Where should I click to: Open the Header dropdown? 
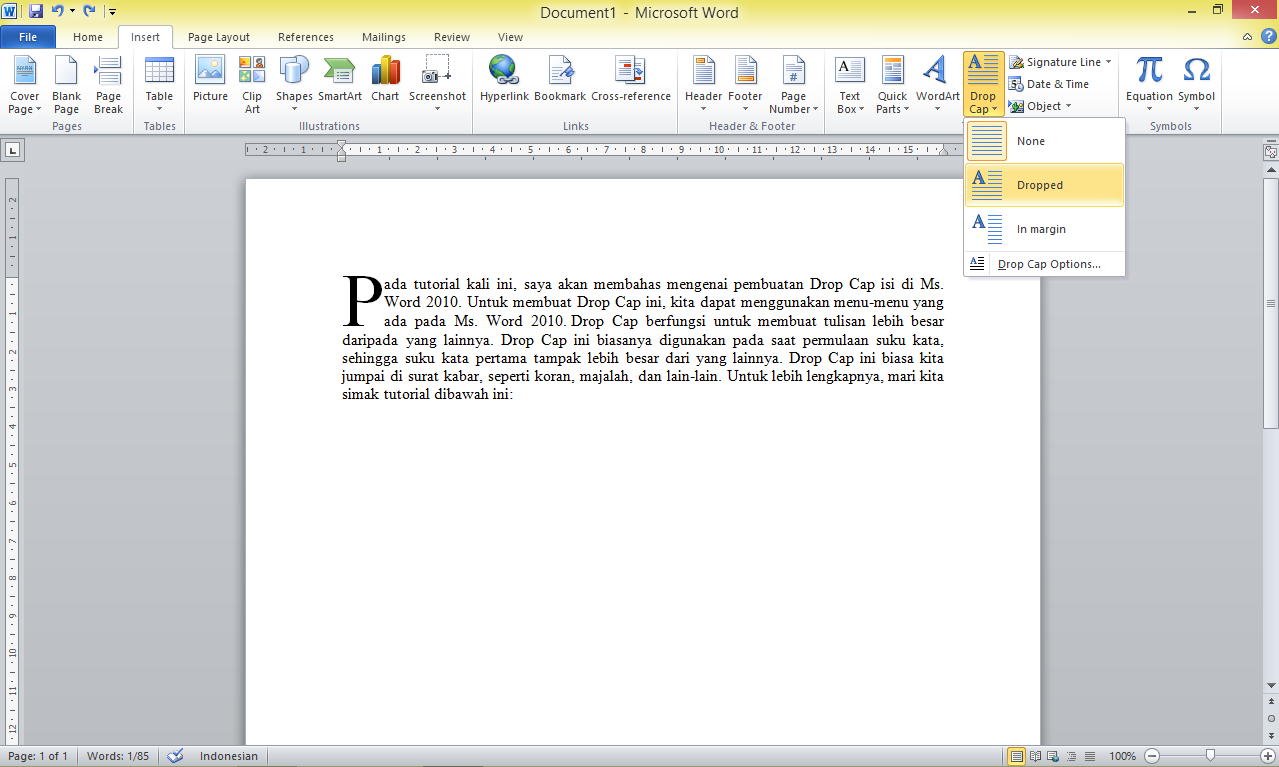coord(703,85)
